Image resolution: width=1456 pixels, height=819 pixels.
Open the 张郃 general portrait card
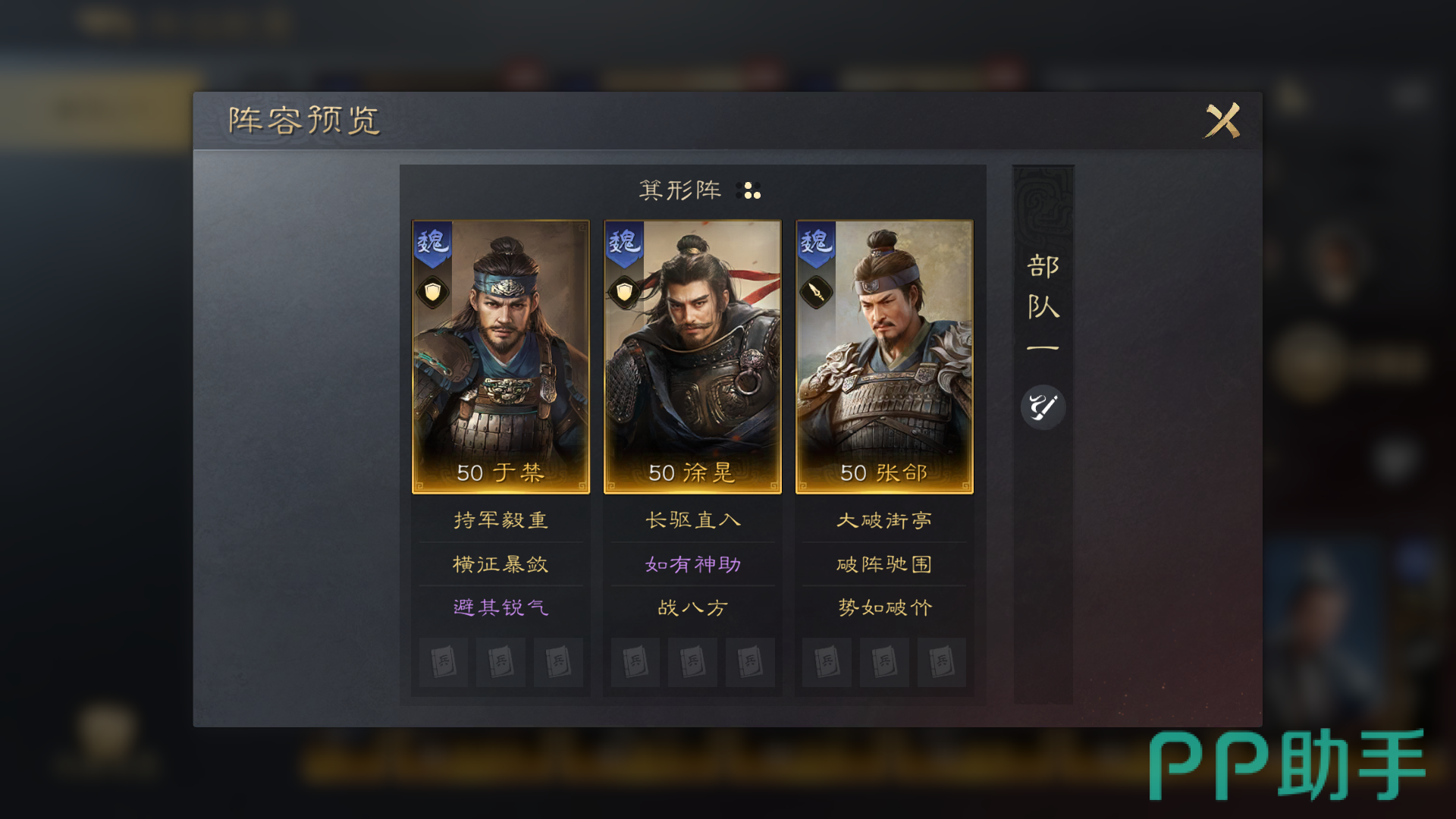click(884, 357)
